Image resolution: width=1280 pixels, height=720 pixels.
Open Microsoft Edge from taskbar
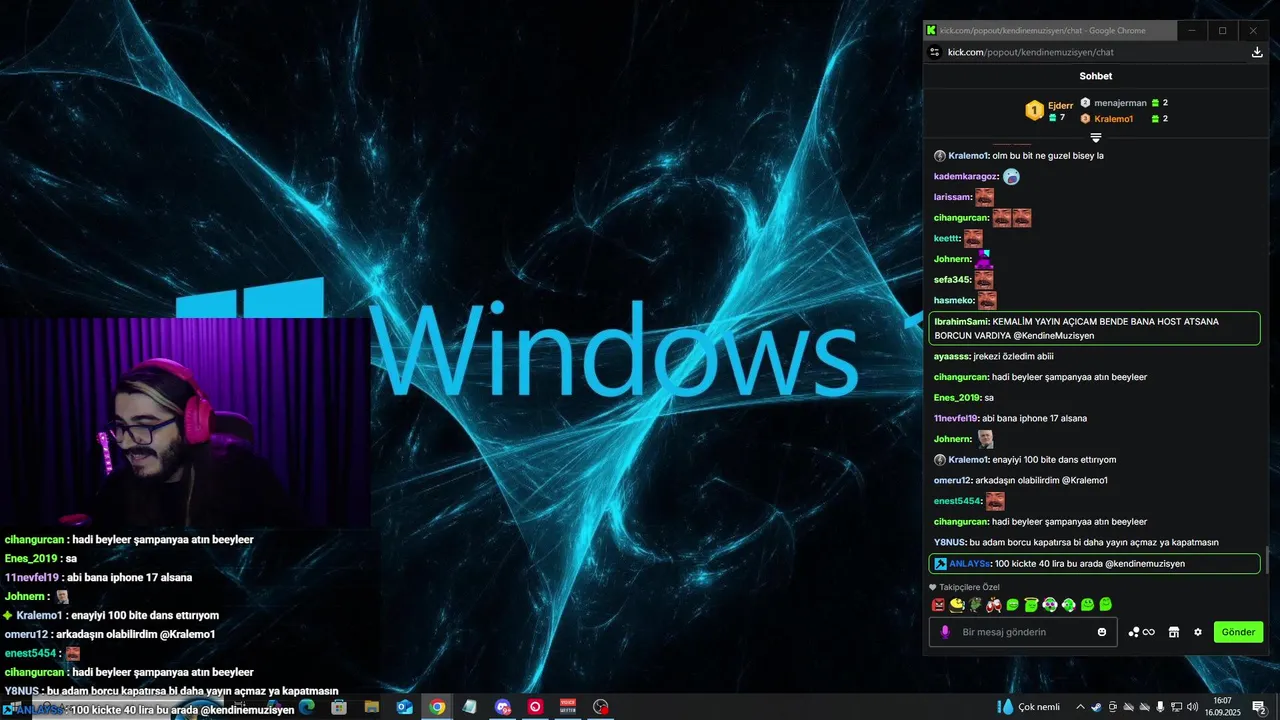(x=307, y=706)
